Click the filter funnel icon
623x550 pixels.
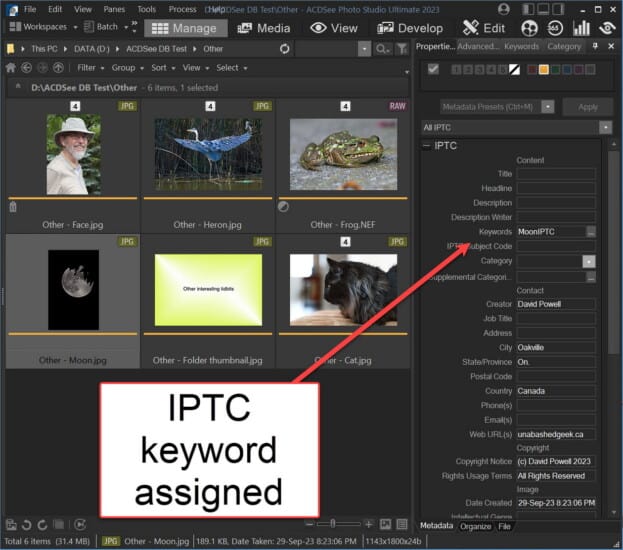coord(401,48)
